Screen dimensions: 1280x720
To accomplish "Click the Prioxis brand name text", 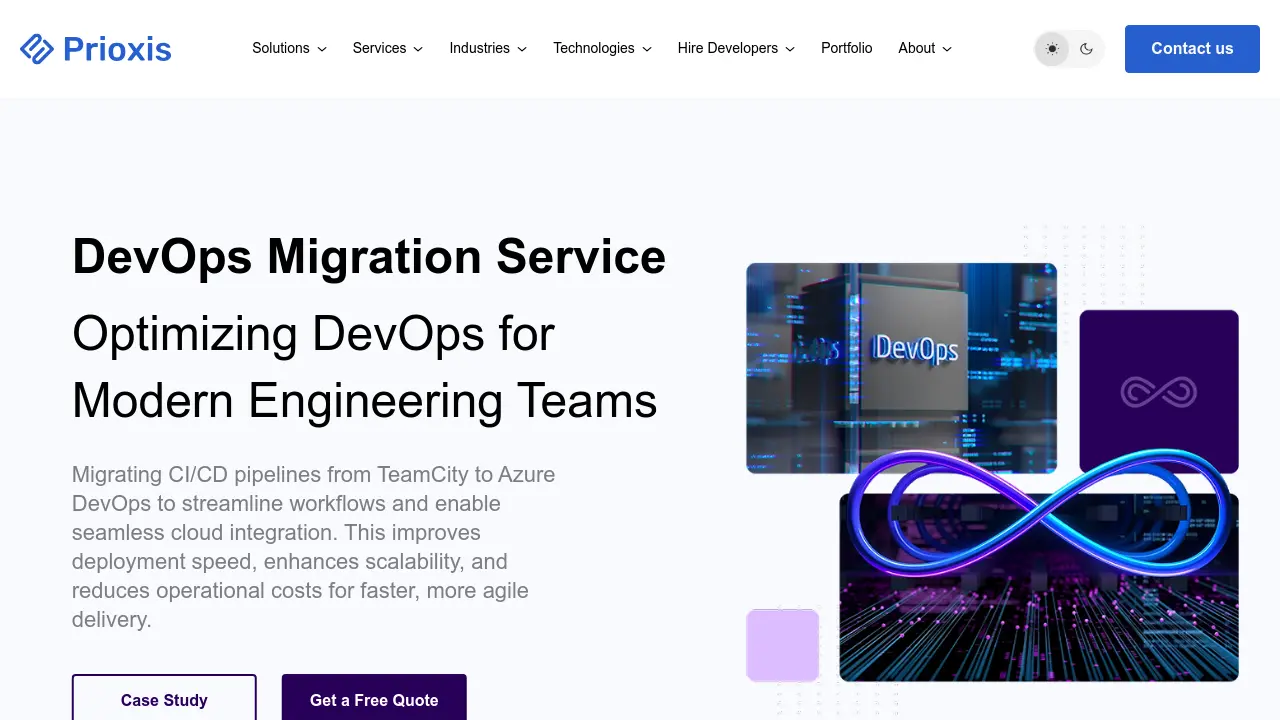I will click(117, 48).
